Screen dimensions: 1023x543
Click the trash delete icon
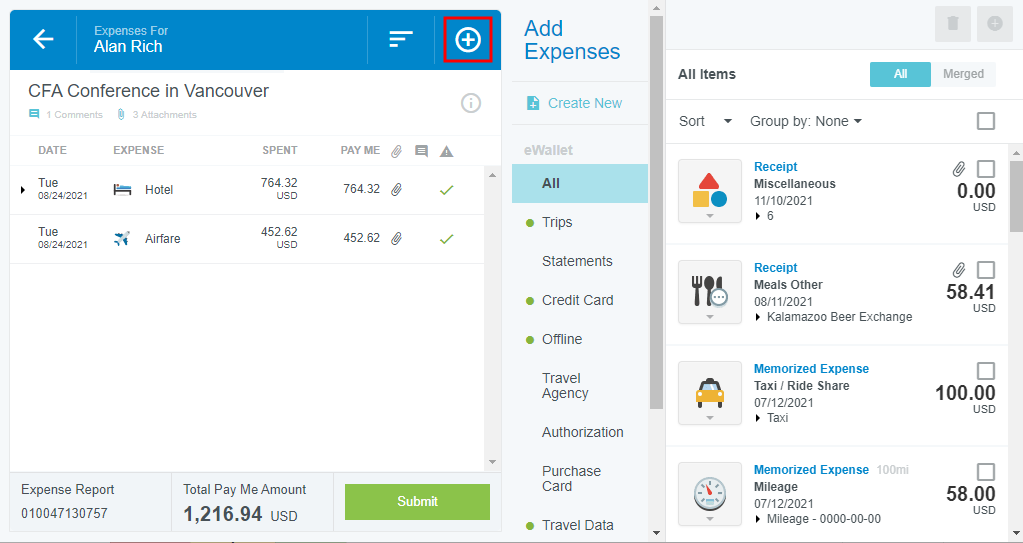pyautogui.click(x=952, y=23)
